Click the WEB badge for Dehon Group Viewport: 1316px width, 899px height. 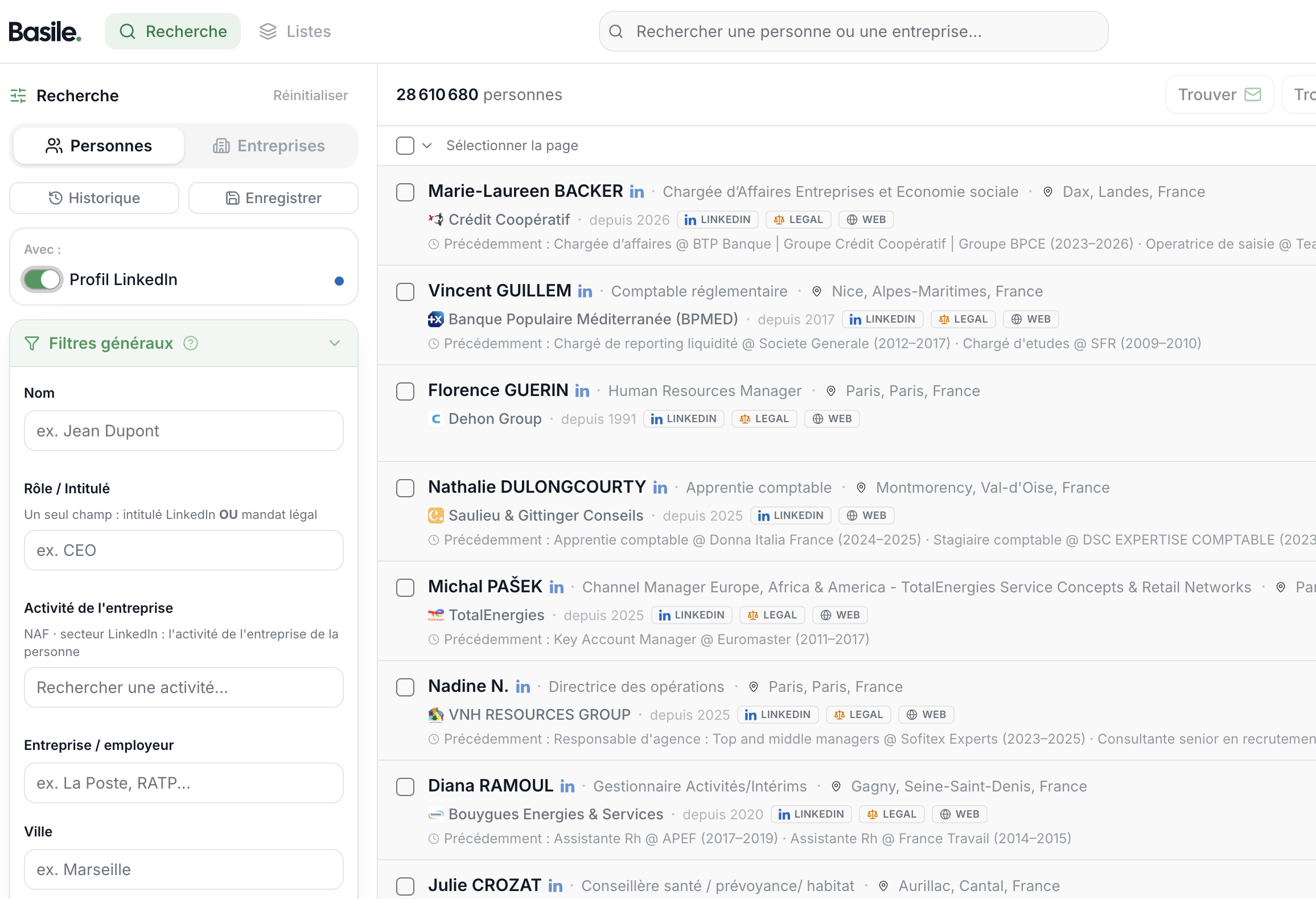(x=832, y=419)
